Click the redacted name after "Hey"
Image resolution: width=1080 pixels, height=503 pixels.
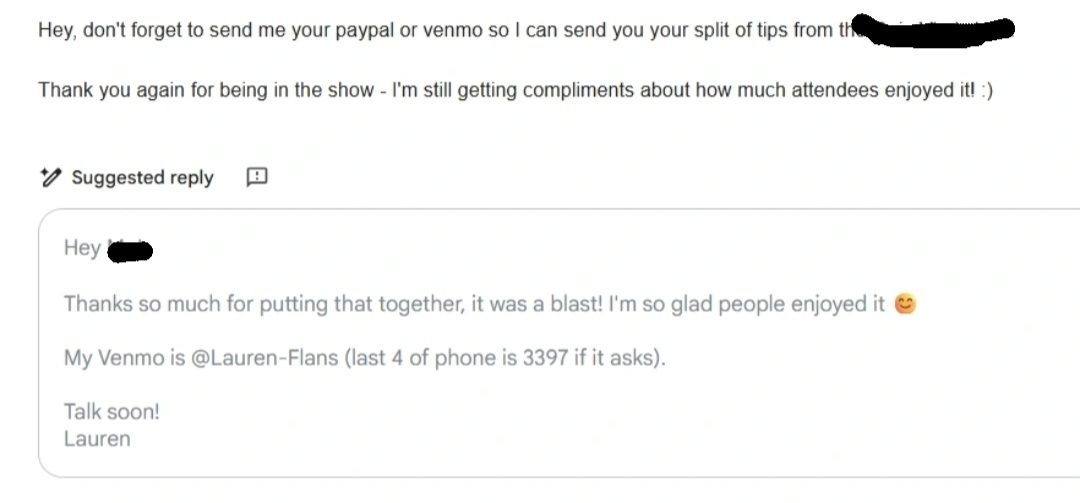pos(129,249)
